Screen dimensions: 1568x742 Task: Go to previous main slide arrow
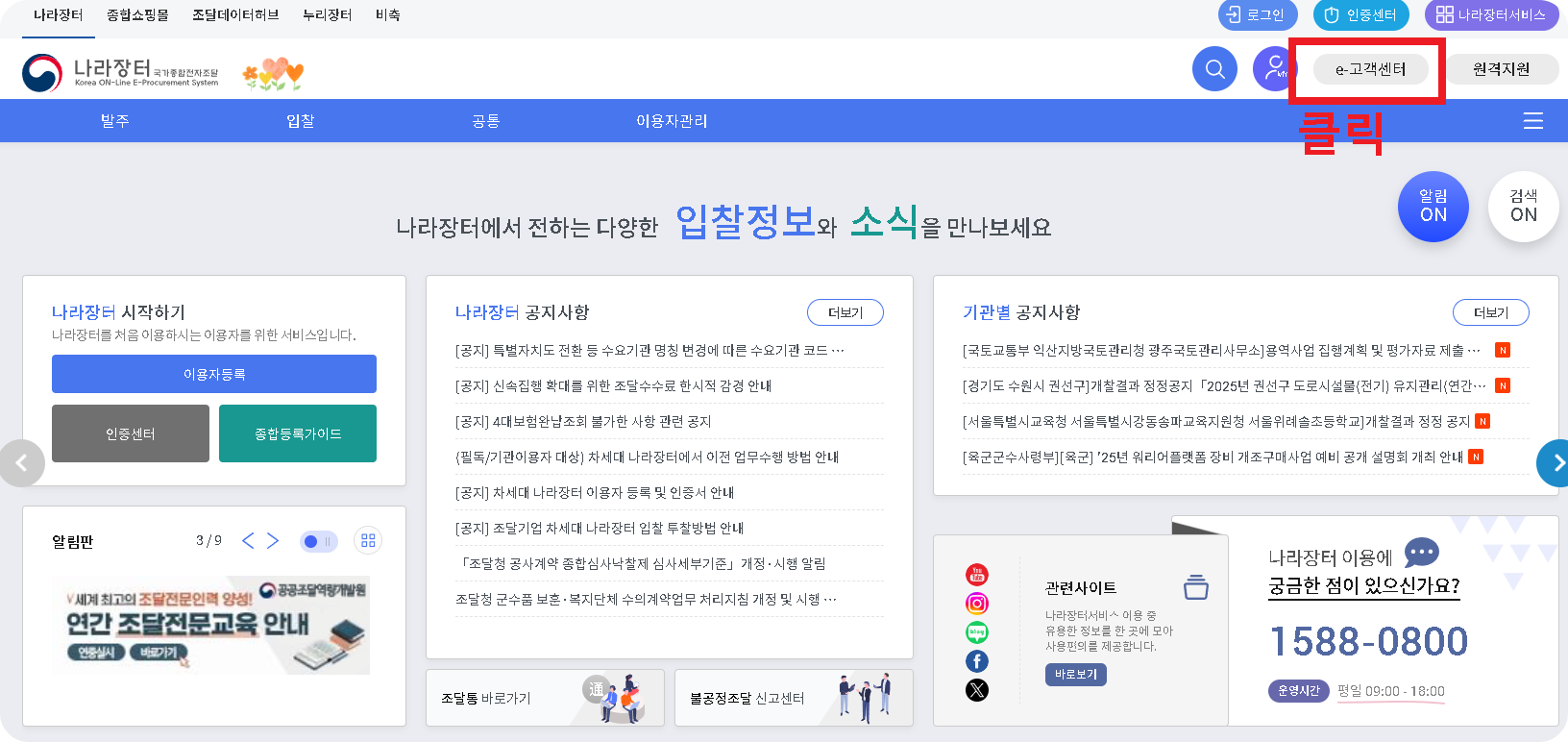pyautogui.click(x=21, y=463)
